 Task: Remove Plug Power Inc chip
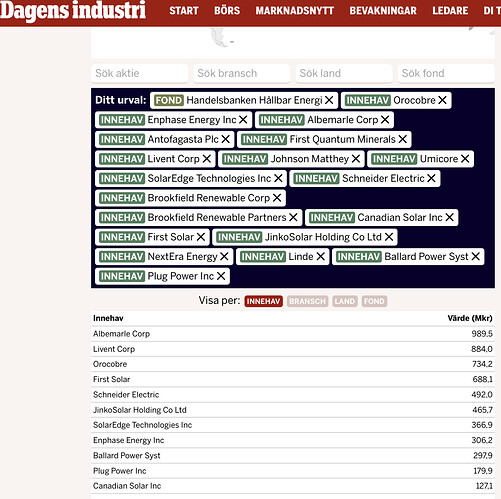221,276
